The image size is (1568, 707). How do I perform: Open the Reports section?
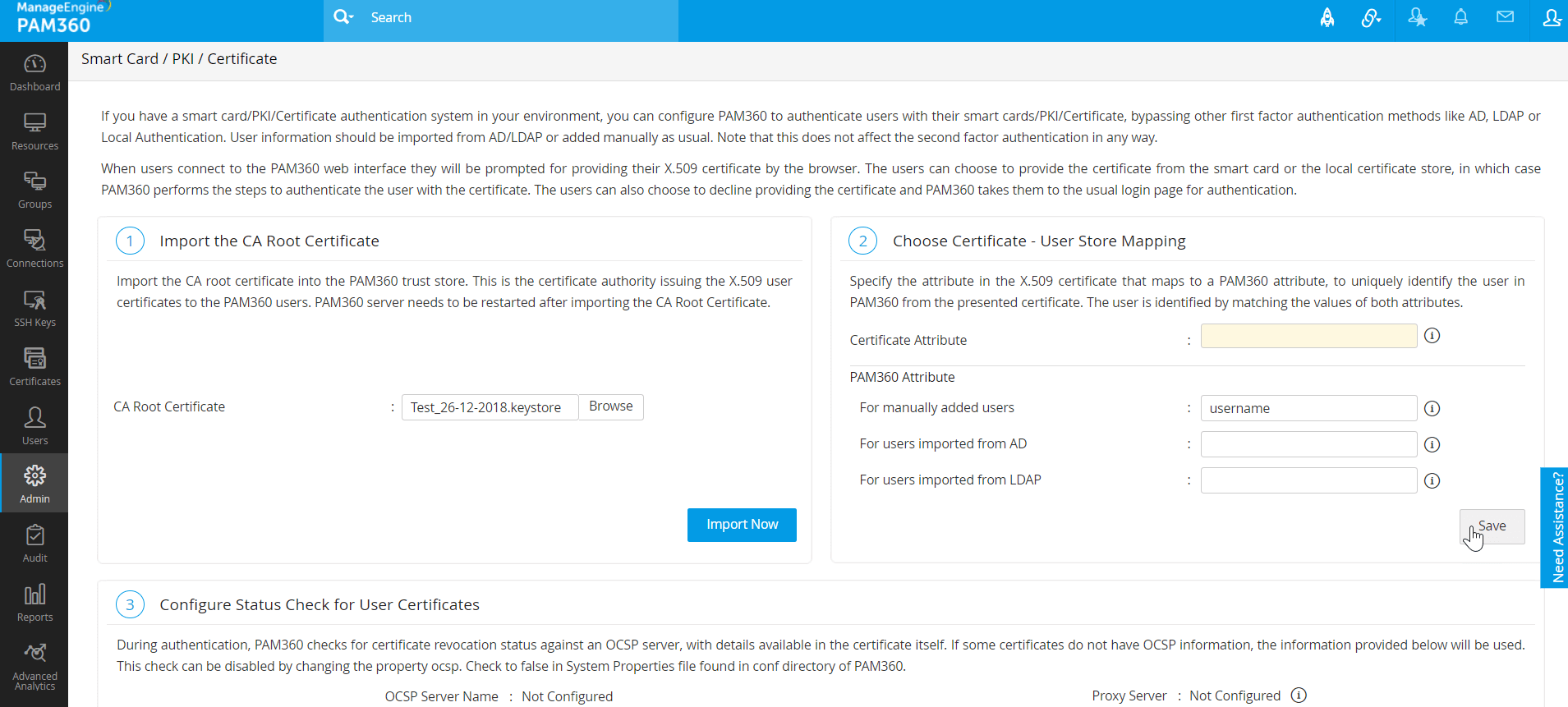tap(34, 603)
